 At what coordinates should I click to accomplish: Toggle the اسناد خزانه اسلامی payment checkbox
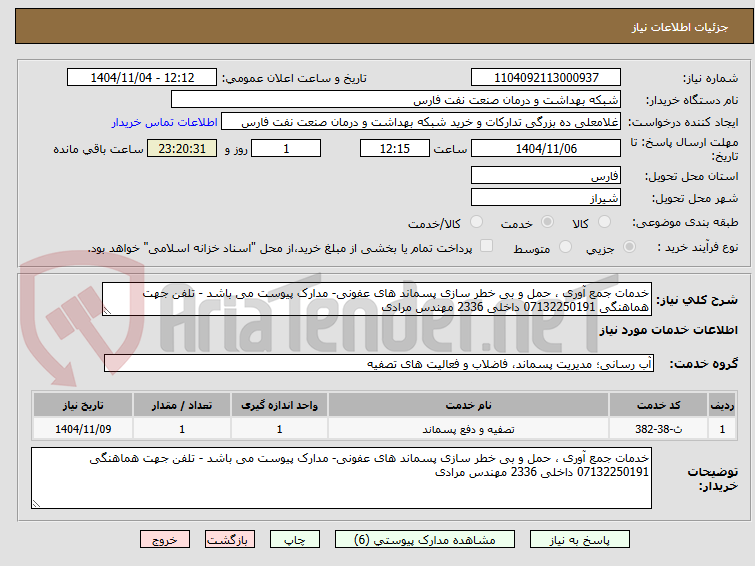(x=487, y=246)
